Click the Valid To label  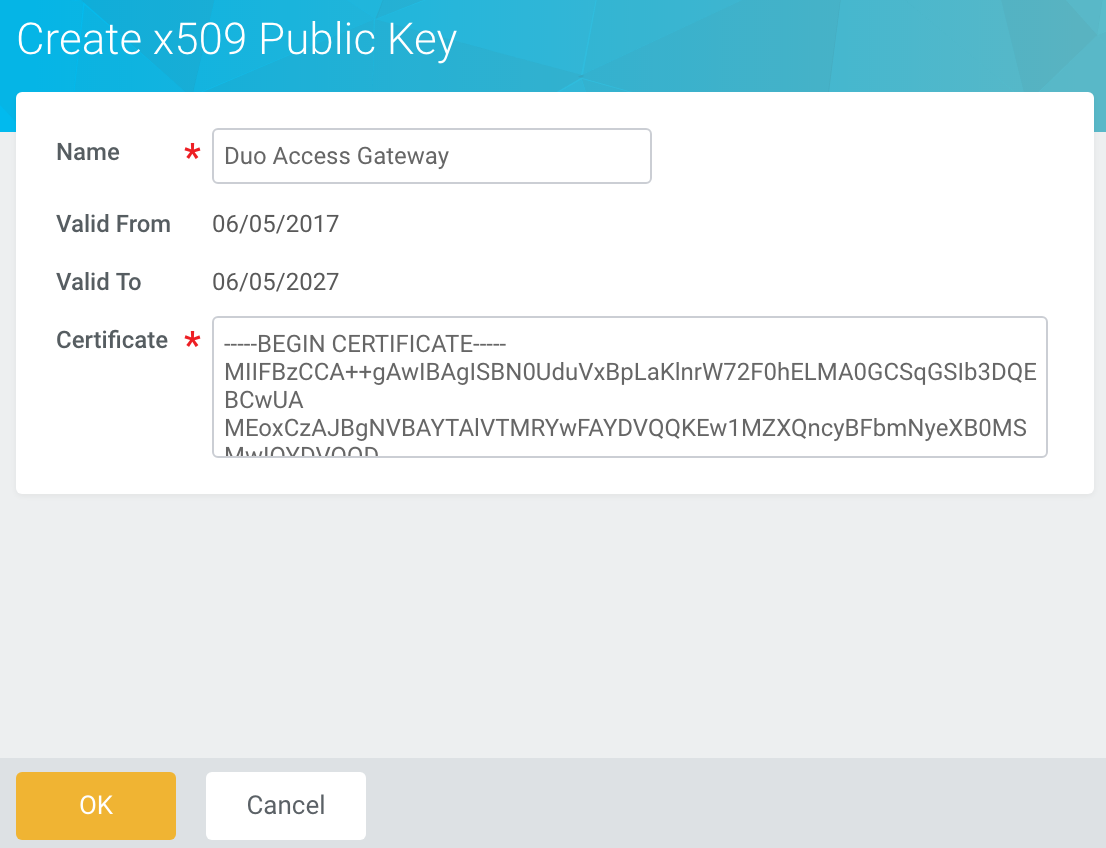(x=99, y=282)
